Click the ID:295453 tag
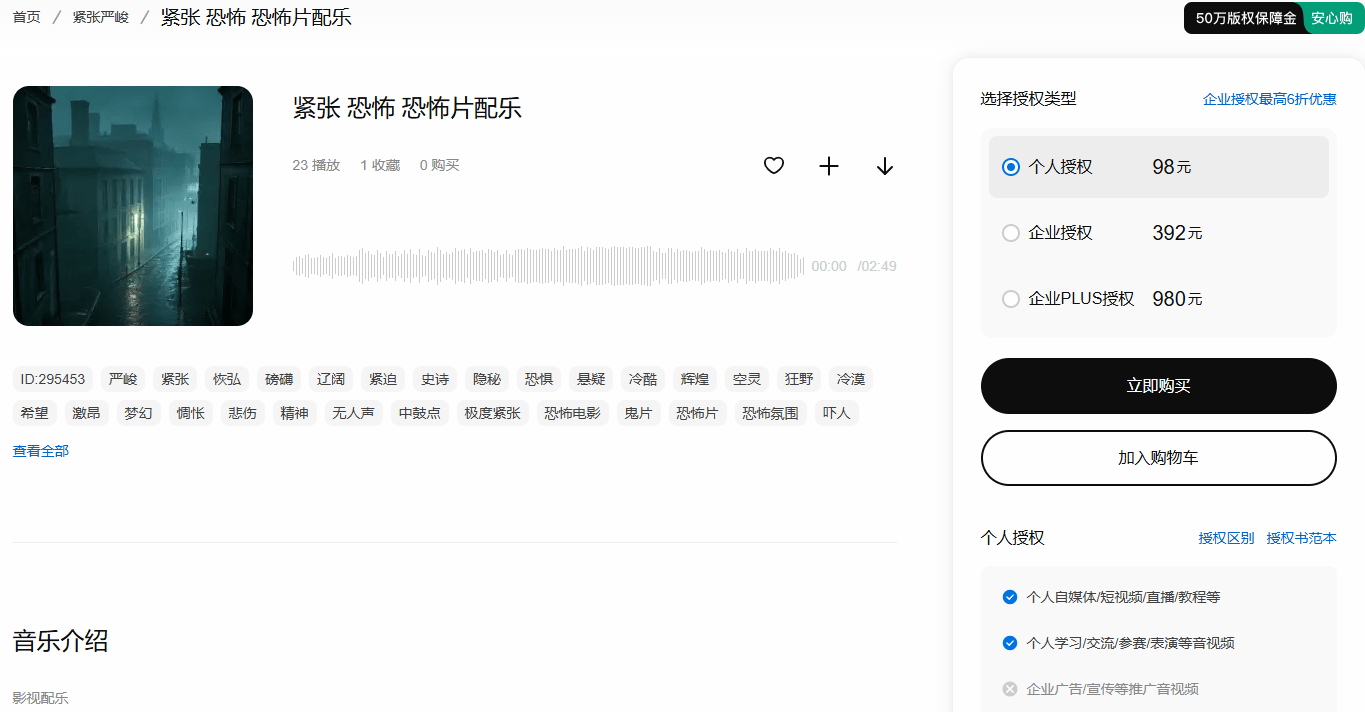The width and height of the screenshot is (1365, 712). tap(53, 379)
